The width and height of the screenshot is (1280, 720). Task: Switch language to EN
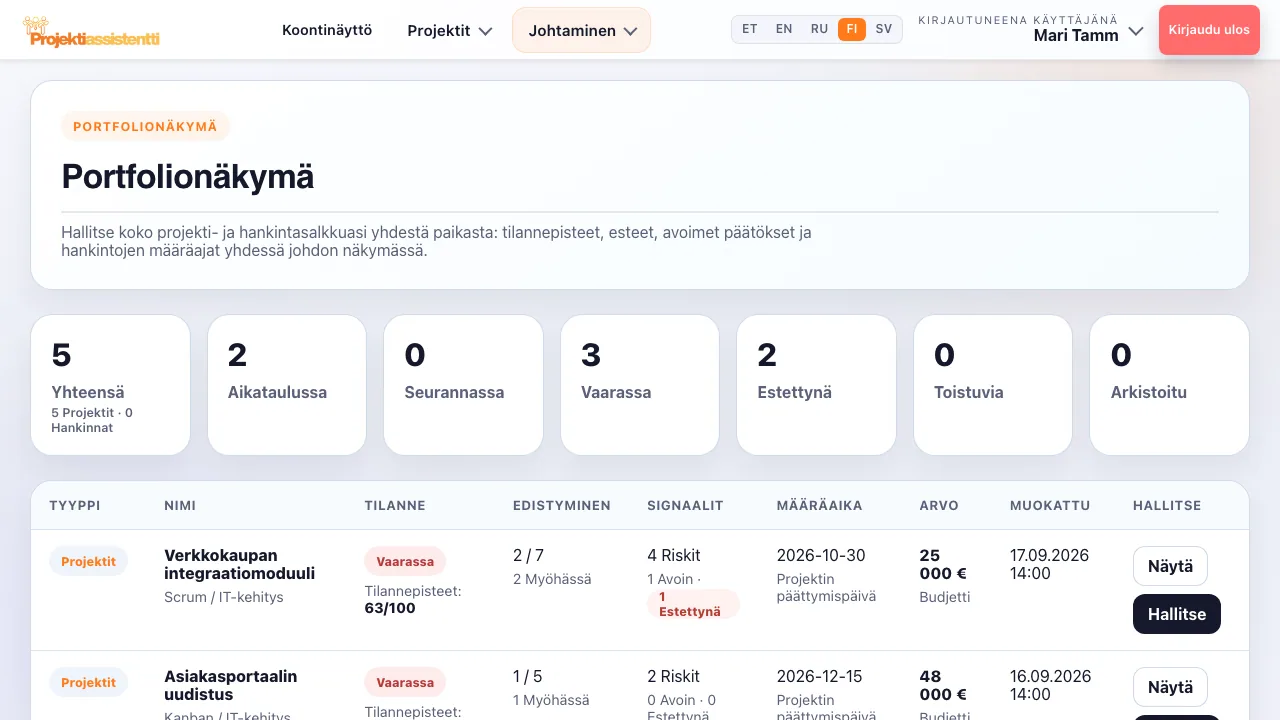(x=784, y=29)
